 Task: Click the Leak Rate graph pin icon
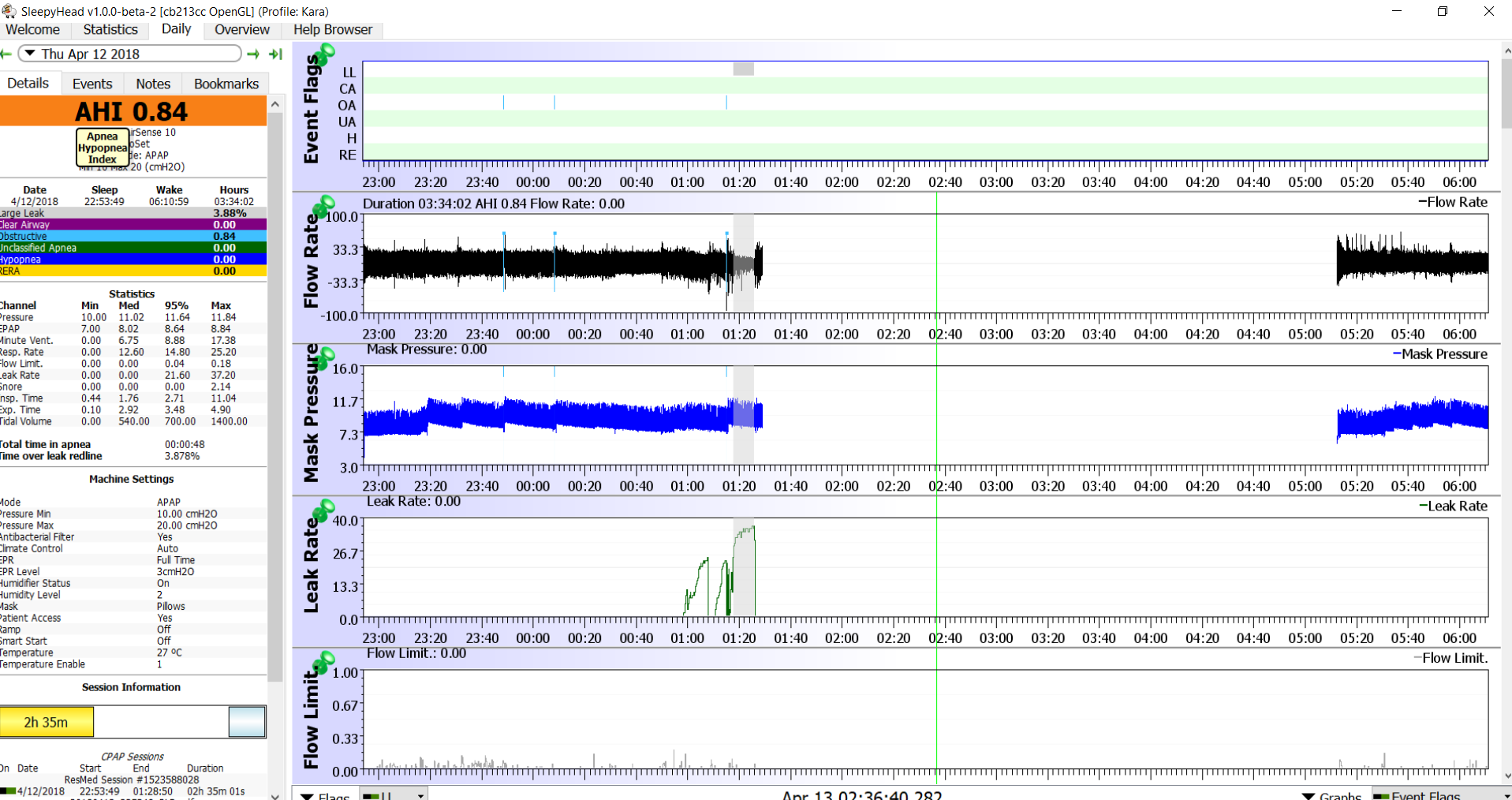tap(323, 510)
